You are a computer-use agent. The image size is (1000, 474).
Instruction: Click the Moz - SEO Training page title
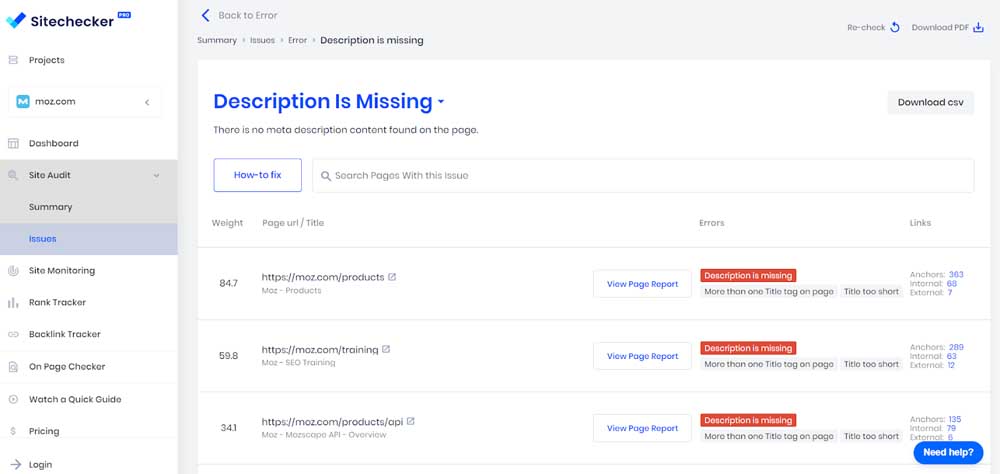click(298, 363)
